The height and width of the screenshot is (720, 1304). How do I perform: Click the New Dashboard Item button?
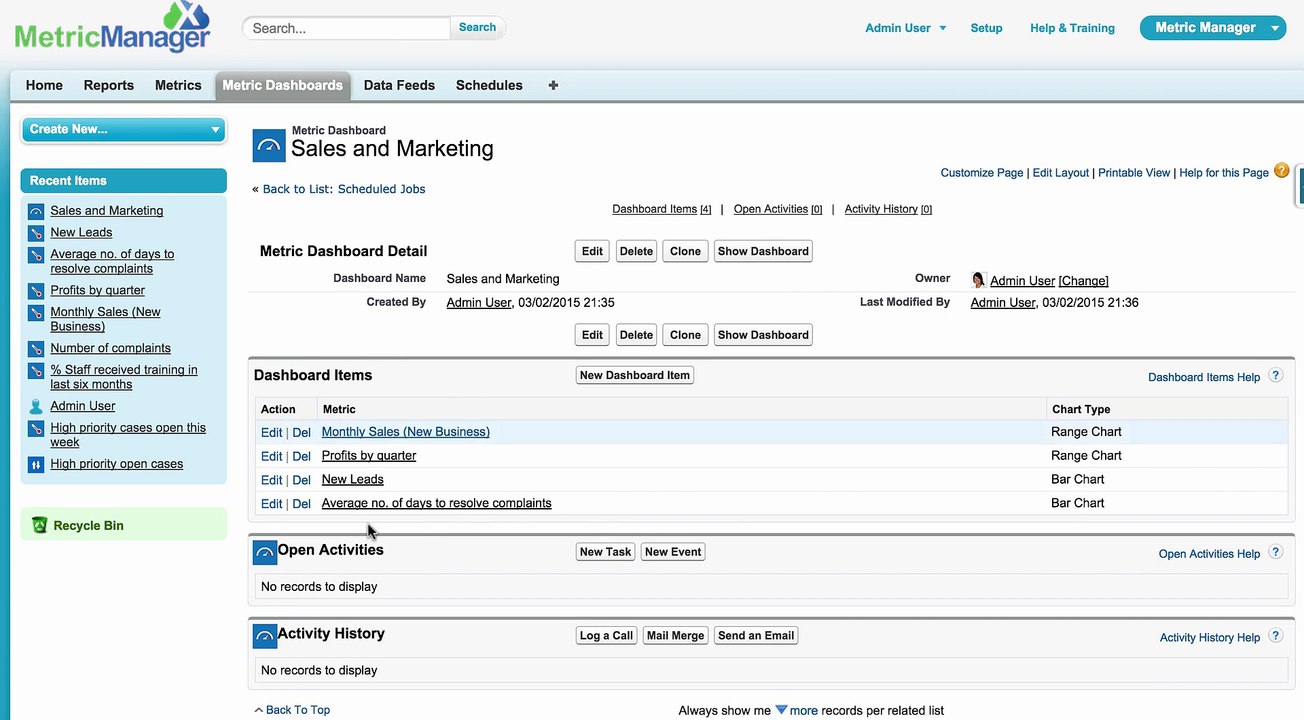[635, 375]
